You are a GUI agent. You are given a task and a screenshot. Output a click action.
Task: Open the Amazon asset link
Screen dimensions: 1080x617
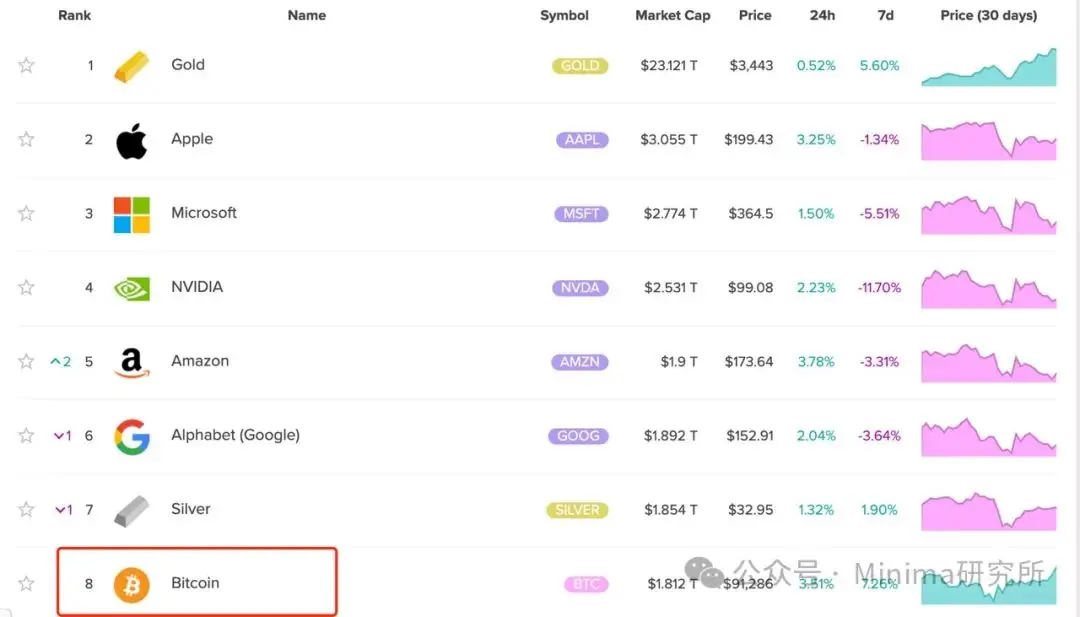[200, 361]
